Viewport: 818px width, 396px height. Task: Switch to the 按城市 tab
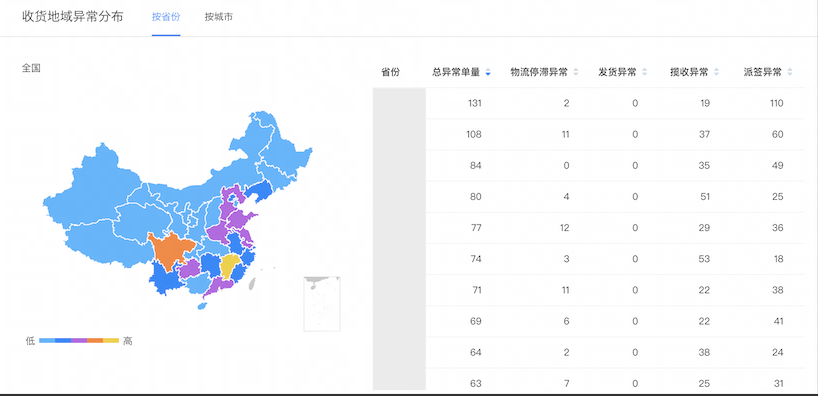219,17
